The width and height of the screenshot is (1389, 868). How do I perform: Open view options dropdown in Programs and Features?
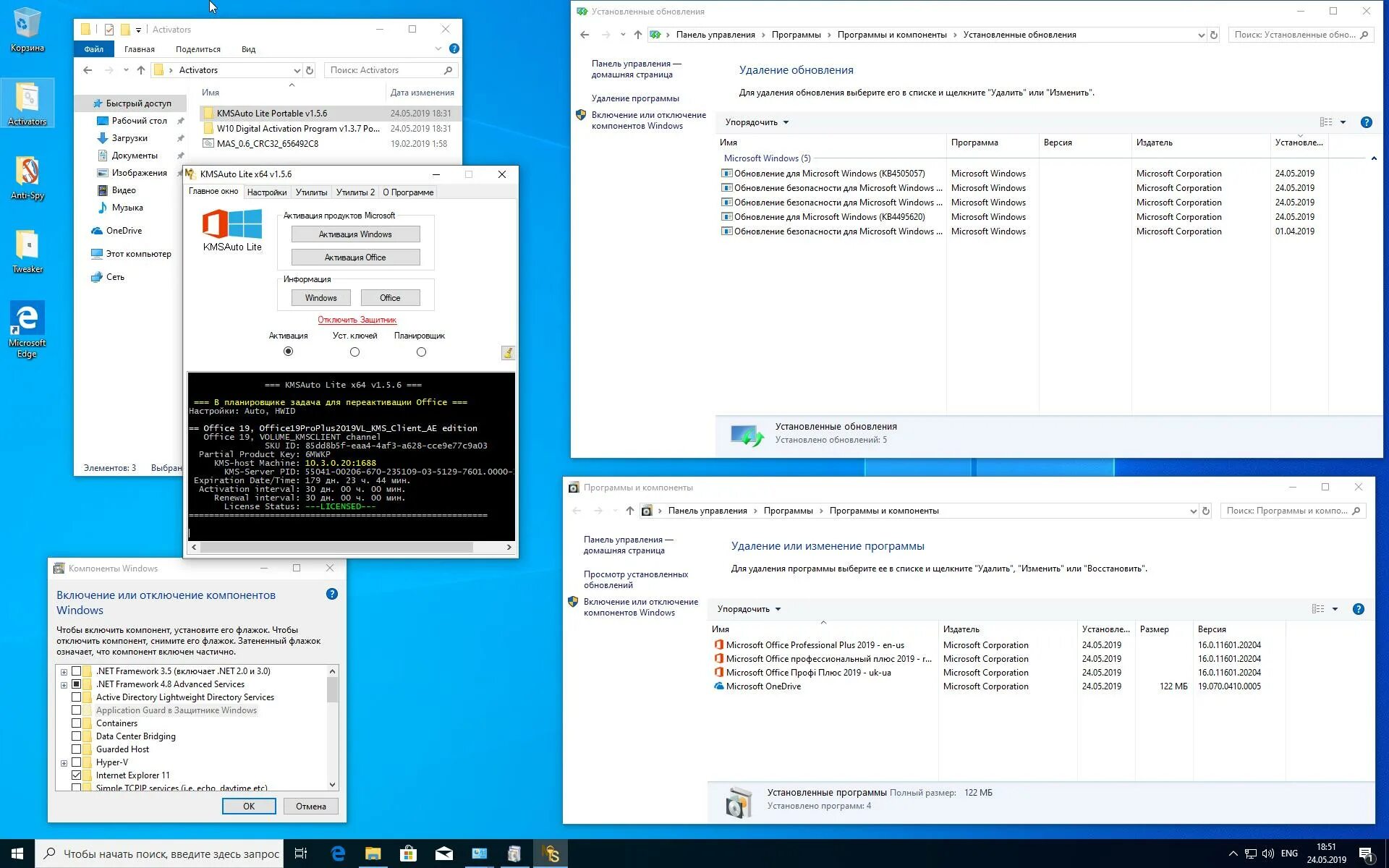tap(1335, 609)
